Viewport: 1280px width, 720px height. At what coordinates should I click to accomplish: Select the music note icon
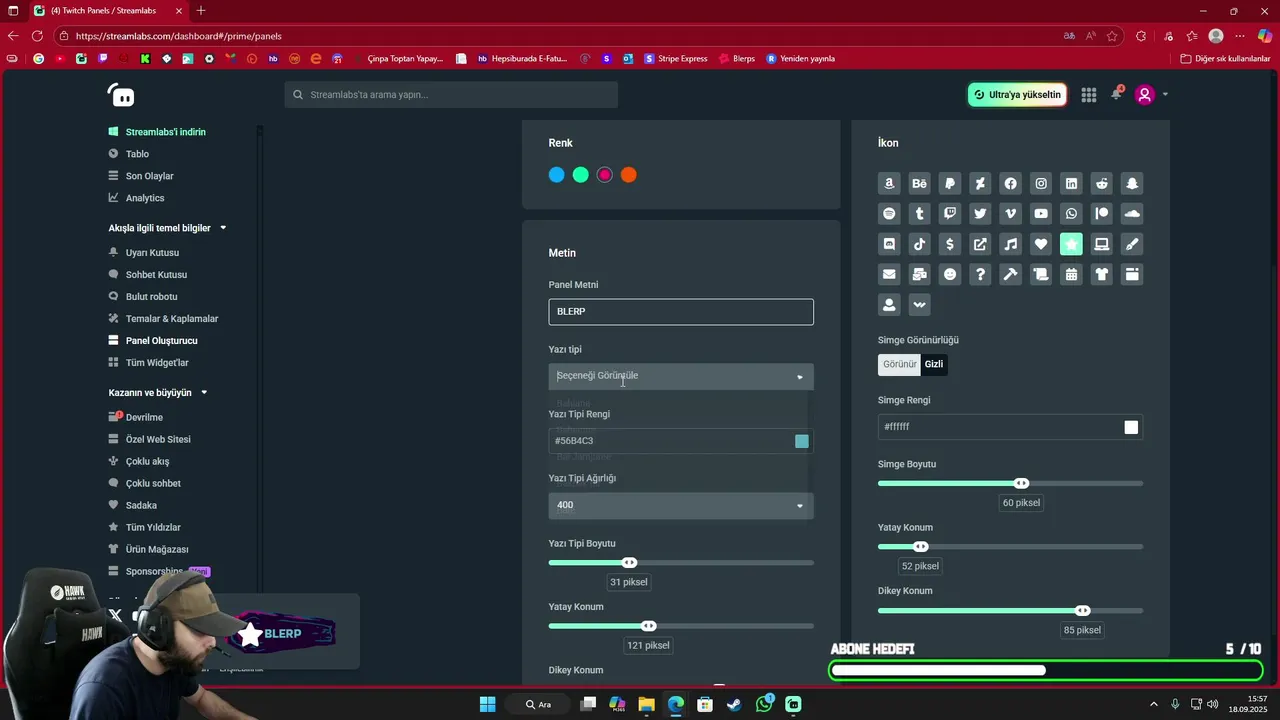tap(1010, 244)
